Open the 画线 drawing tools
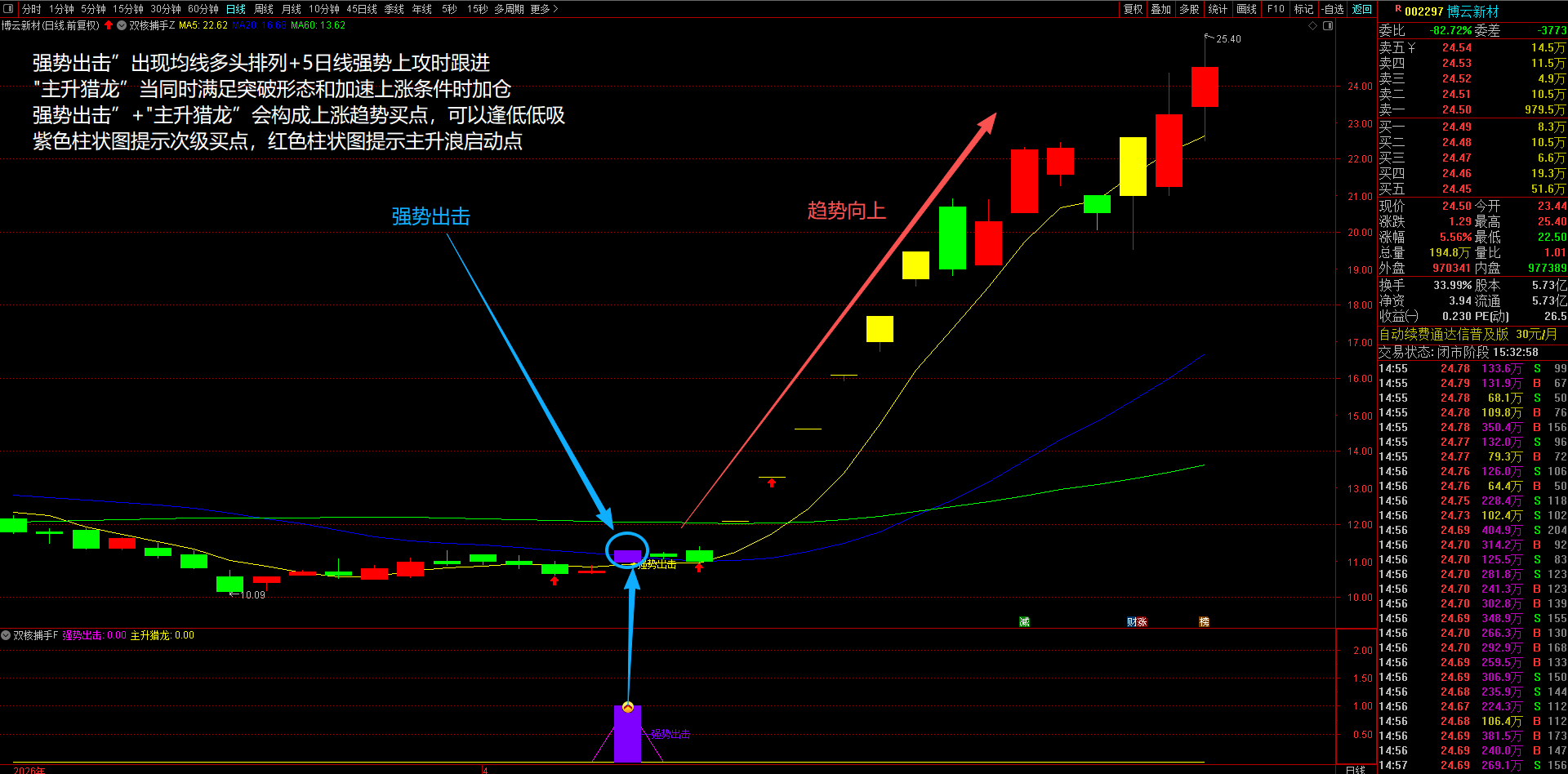 1247,9
